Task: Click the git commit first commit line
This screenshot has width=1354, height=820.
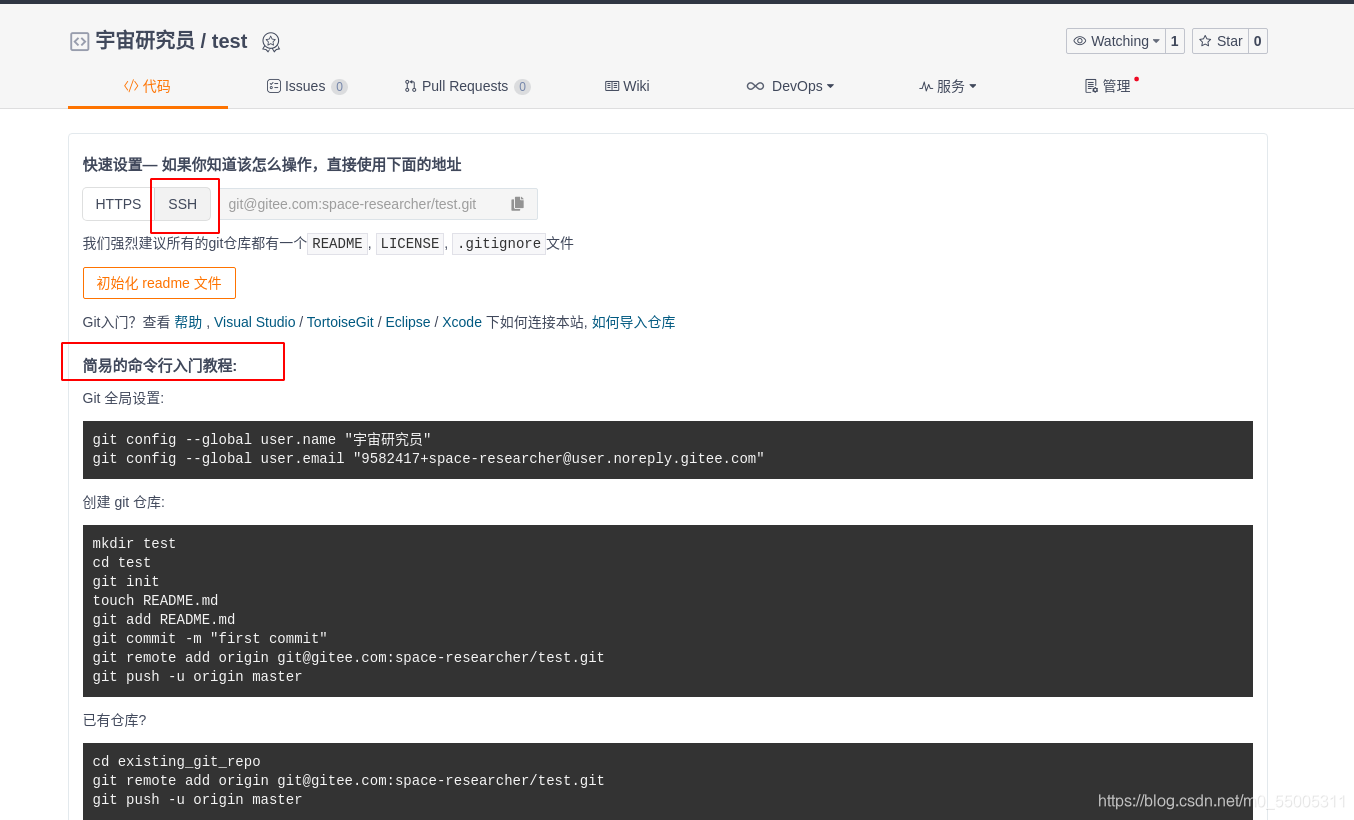Action: coord(210,639)
